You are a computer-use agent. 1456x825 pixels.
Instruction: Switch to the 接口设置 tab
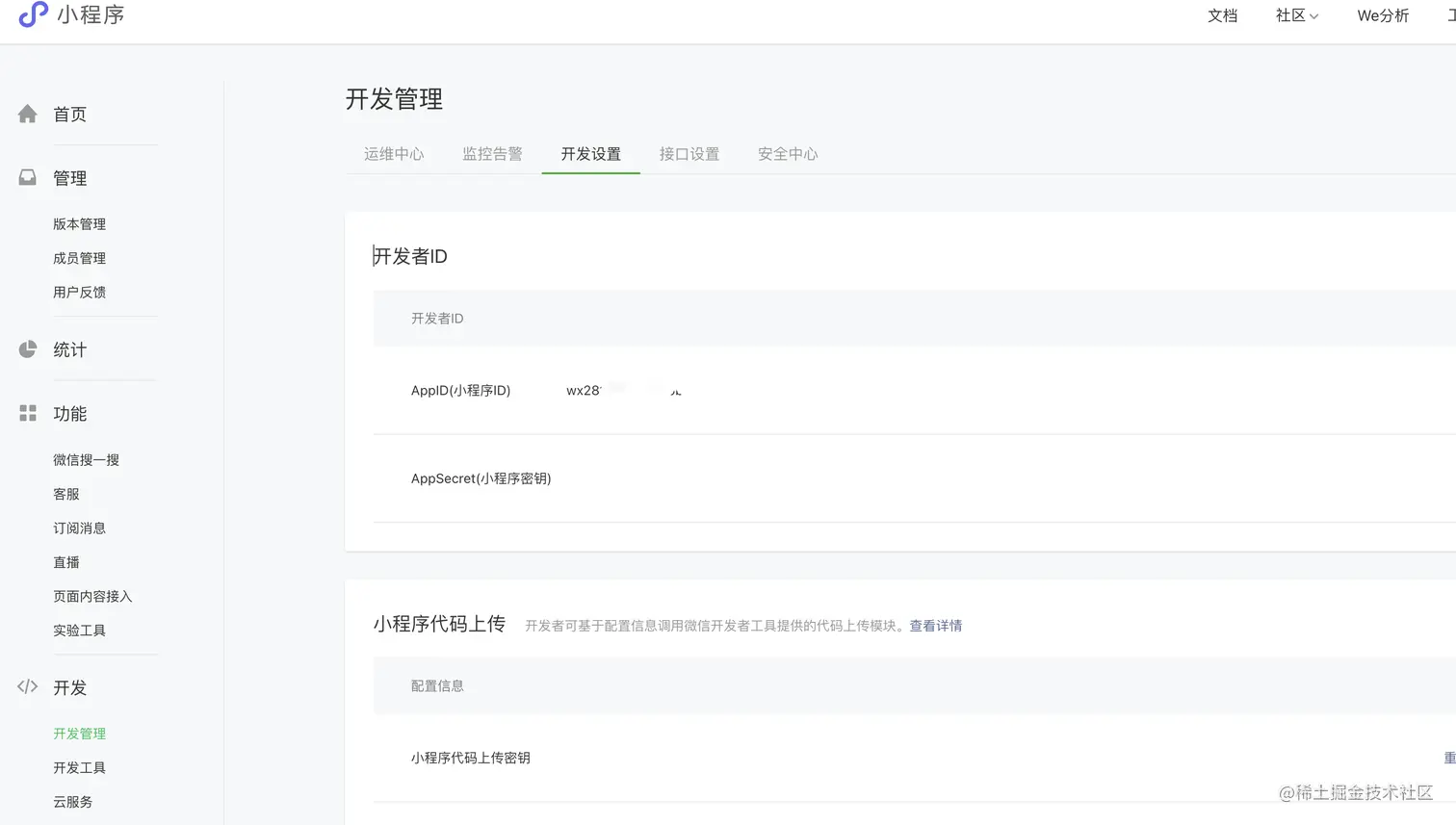pos(689,154)
